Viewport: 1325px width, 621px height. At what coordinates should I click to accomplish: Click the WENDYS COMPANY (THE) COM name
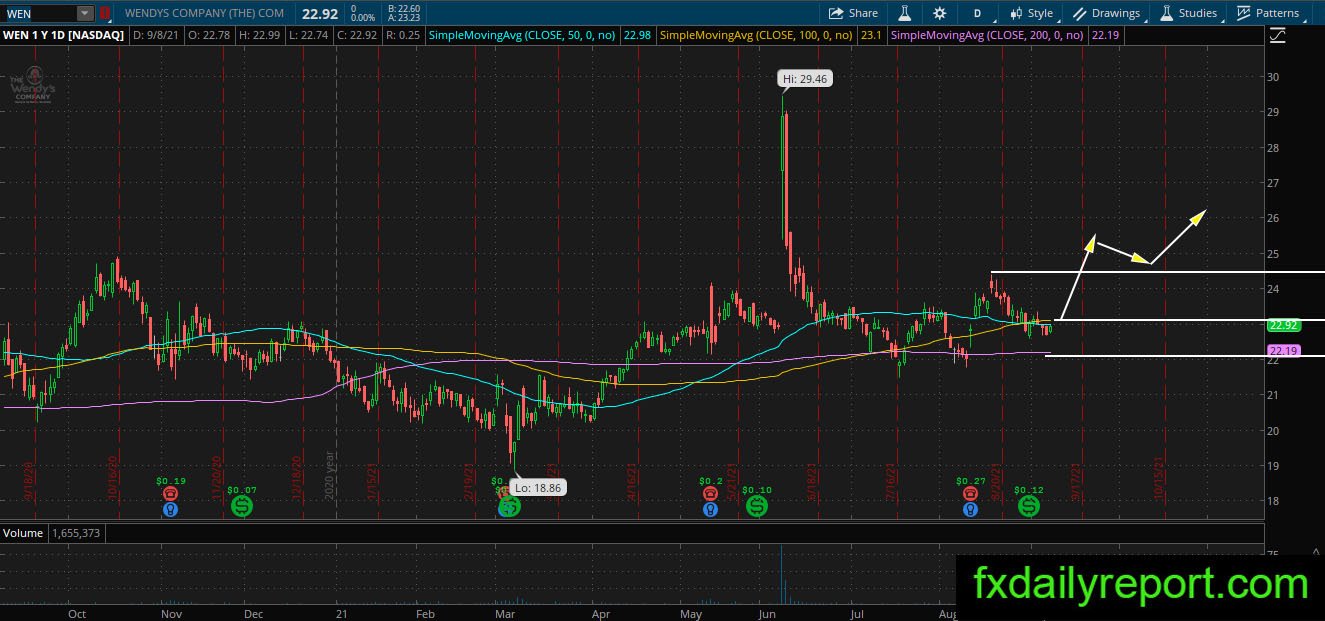tap(204, 13)
